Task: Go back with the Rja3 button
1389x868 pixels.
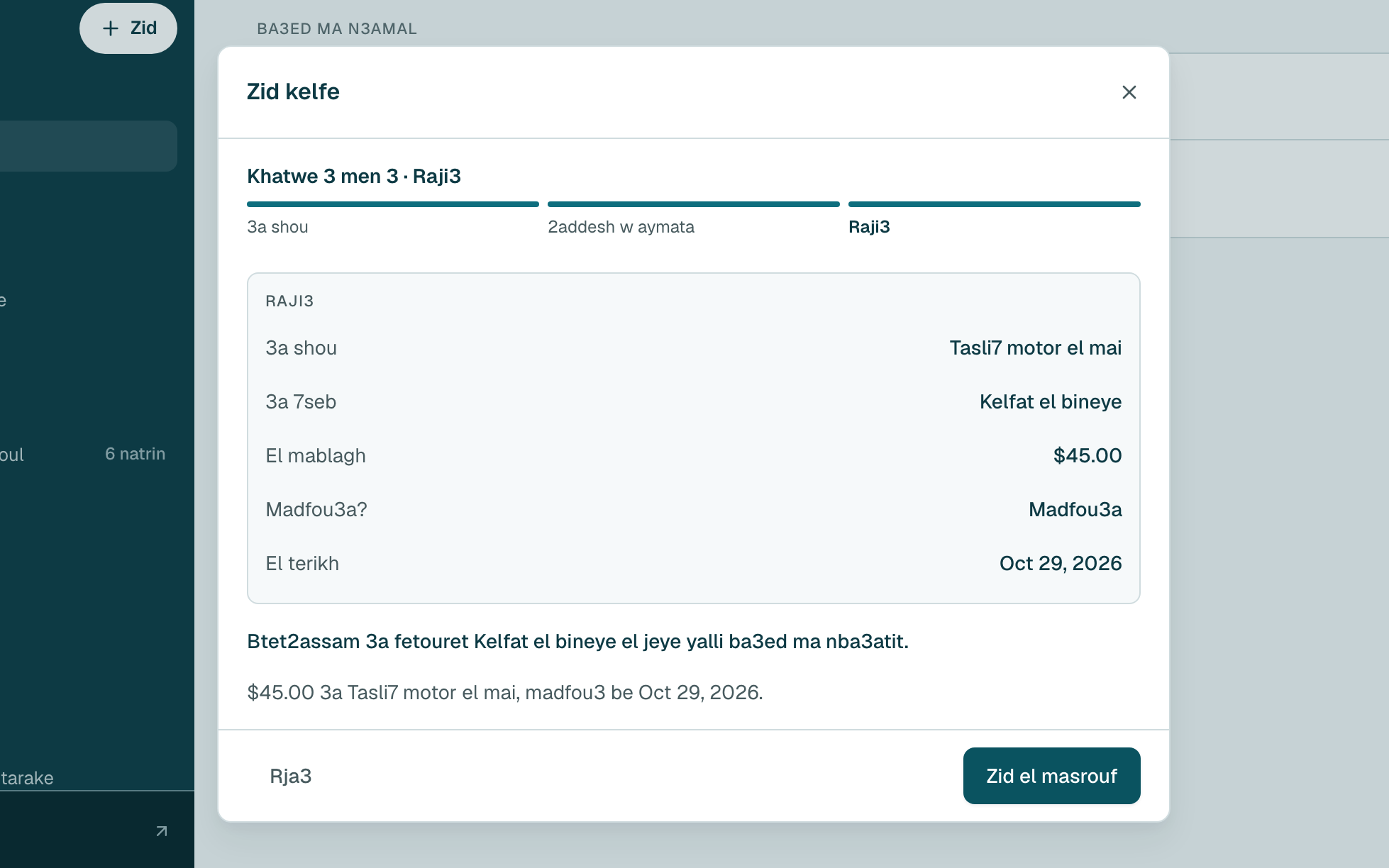Action: click(x=291, y=776)
